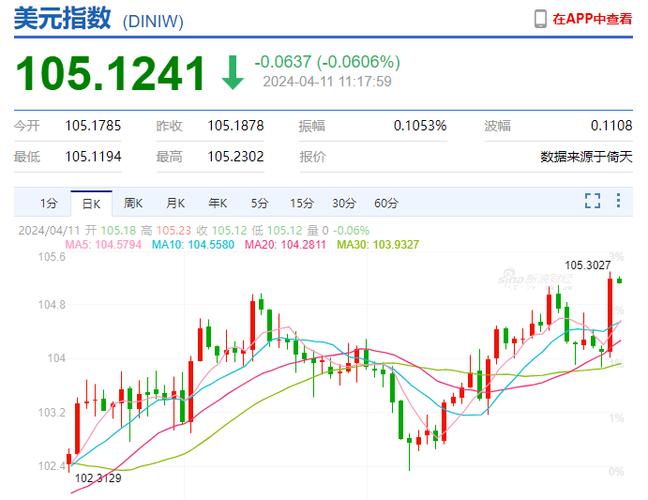The image size is (648, 500).
Task: Select the 30分 chart tab
Action: coord(344,203)
